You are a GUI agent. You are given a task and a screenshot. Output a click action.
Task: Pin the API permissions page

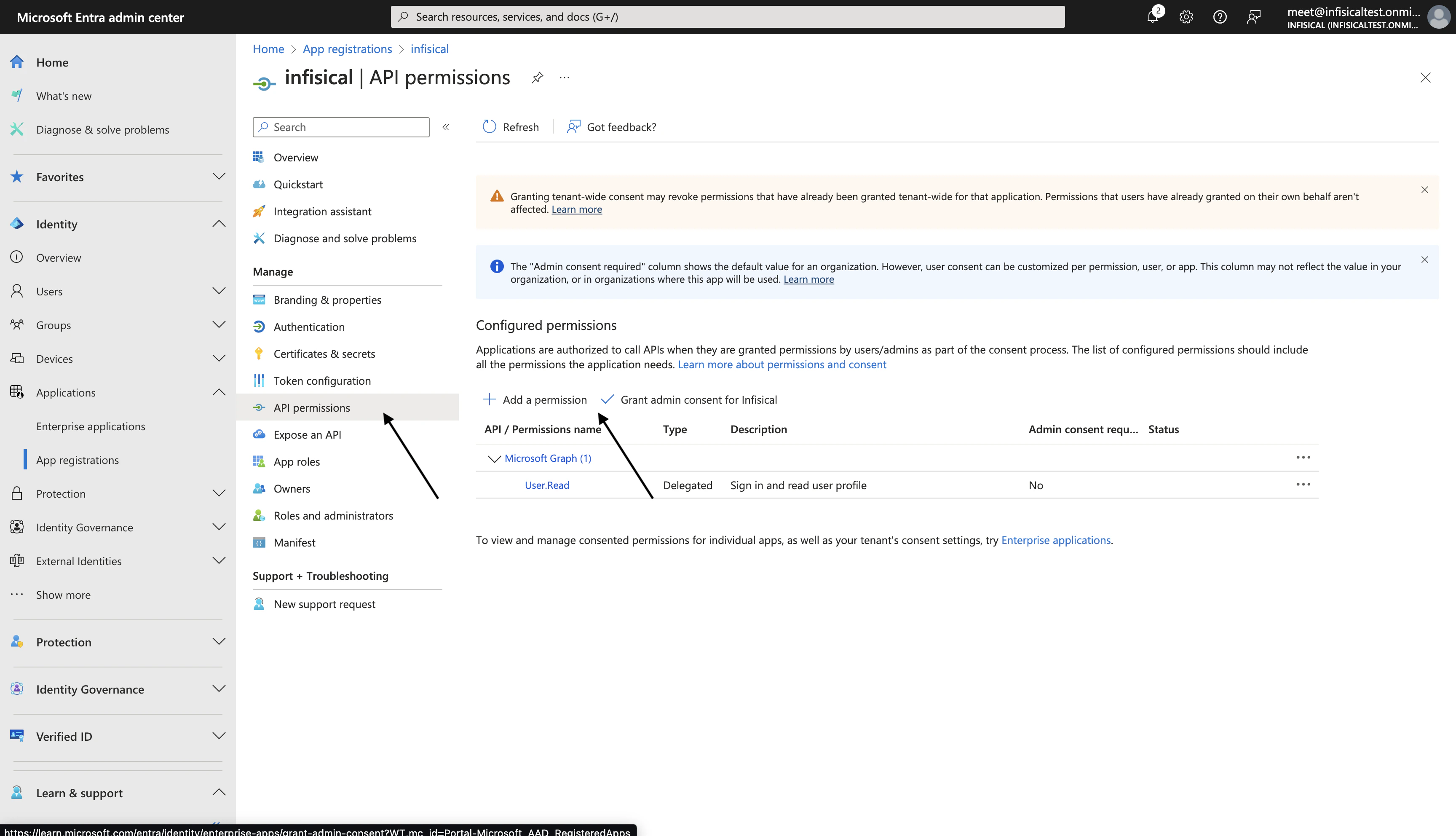point(537,78)
